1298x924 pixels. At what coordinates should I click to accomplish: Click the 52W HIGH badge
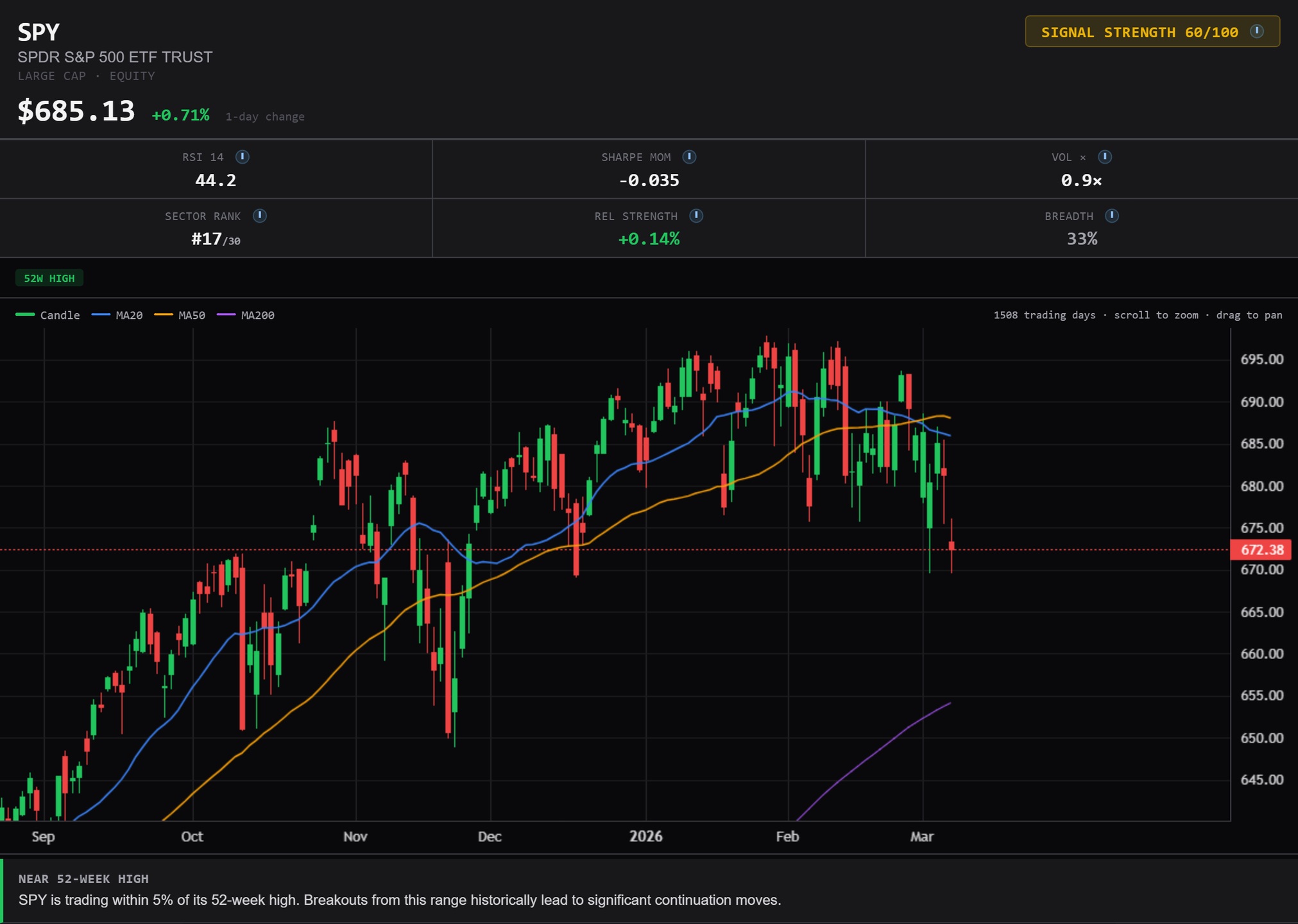coord(49,278)
